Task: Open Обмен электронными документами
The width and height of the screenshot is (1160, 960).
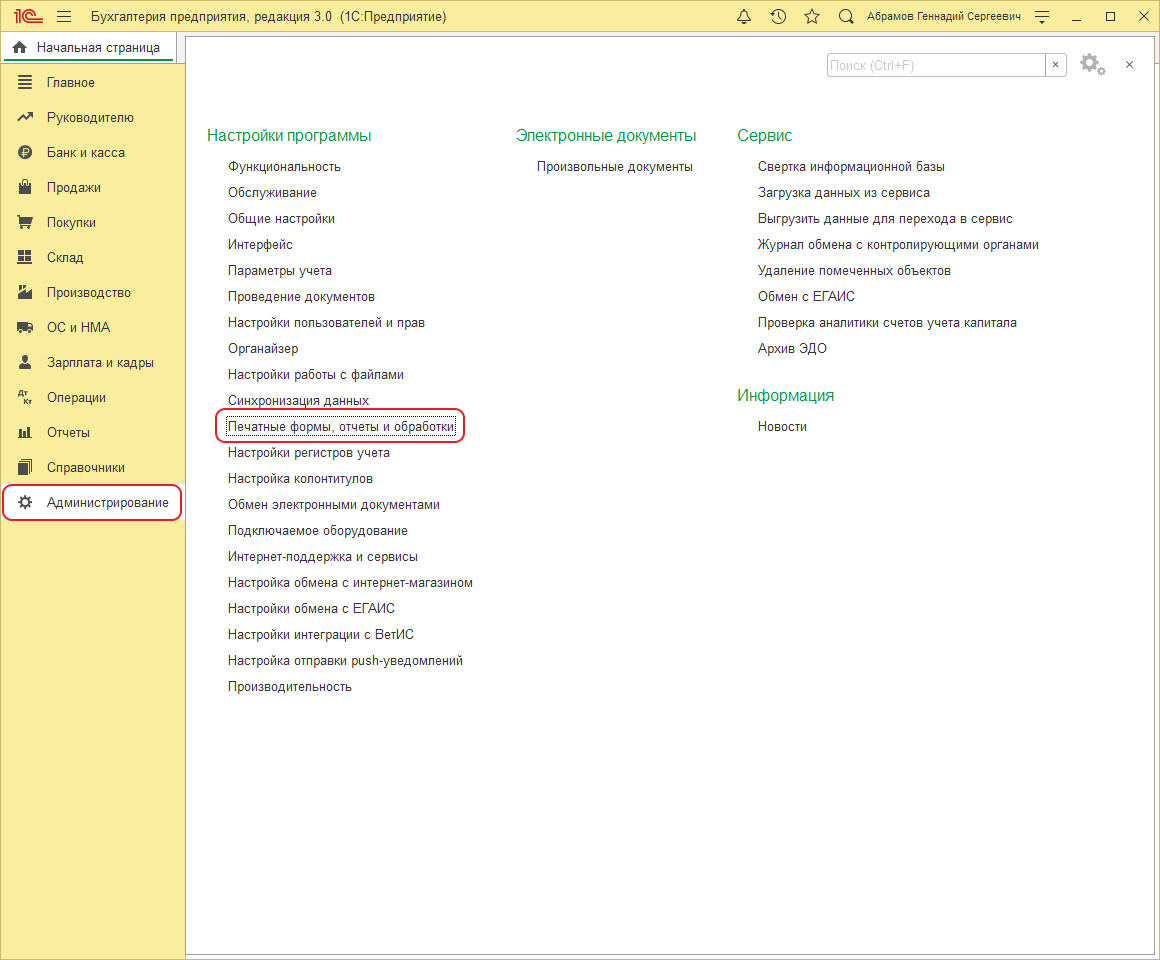Action: click(334, 504)
